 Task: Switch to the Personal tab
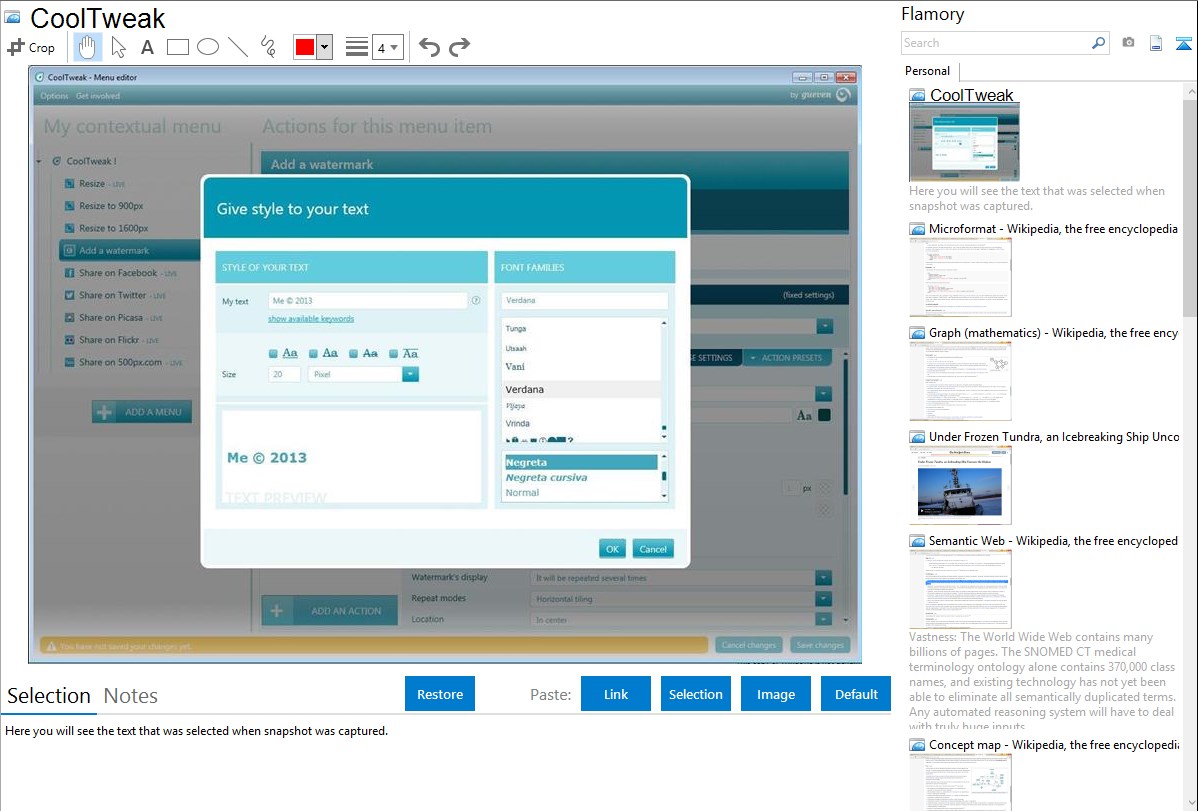coord(928,70)
